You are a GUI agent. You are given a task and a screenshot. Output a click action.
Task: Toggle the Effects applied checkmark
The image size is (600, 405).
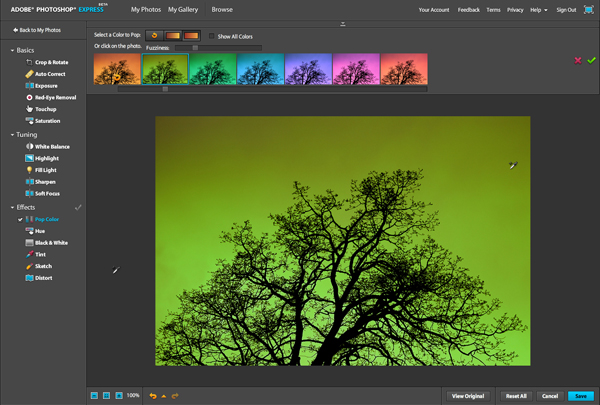point(78,207)
